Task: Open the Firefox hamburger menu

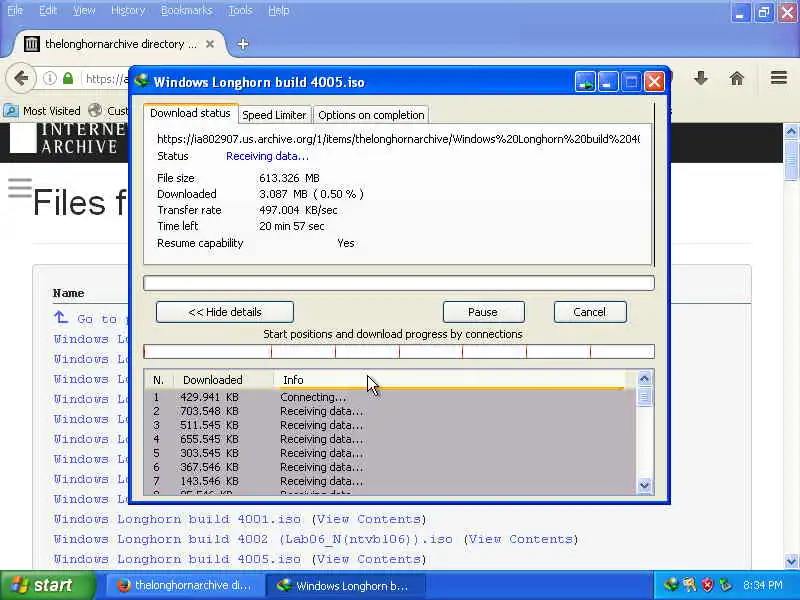Action: (x=779, y=78)
